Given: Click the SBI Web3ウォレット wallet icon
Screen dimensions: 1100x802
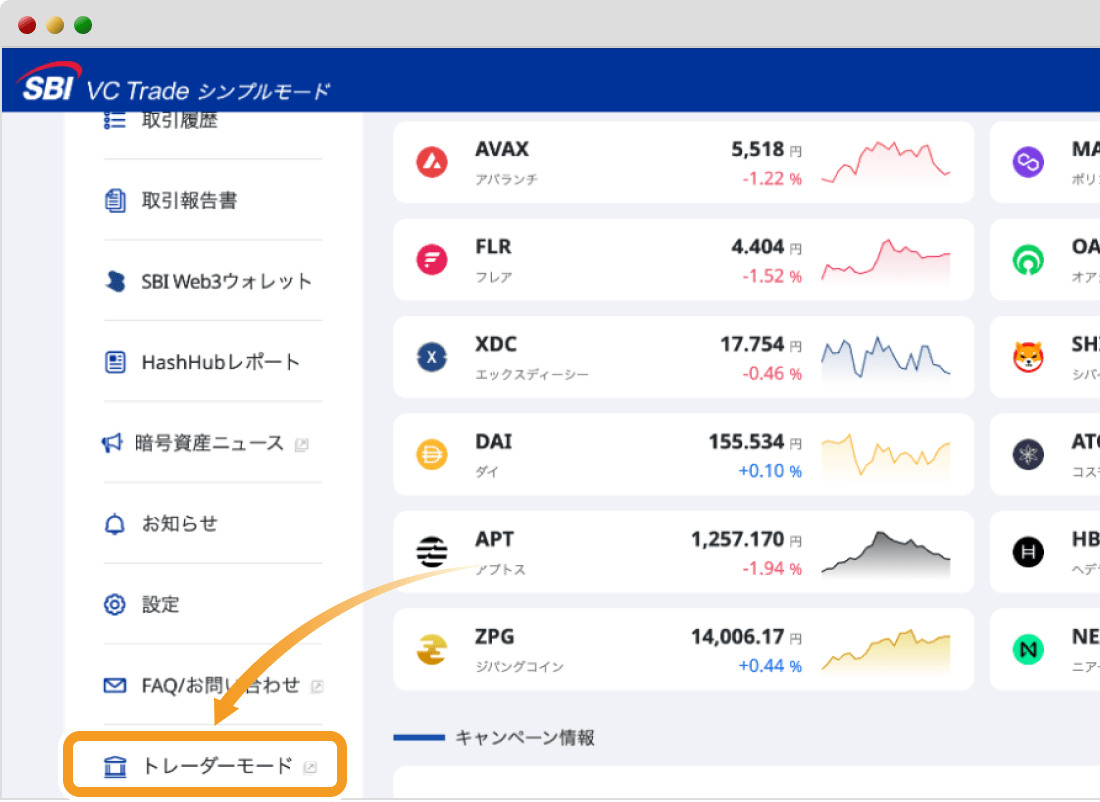Looking at the screenshot, I should pos(115,281).
